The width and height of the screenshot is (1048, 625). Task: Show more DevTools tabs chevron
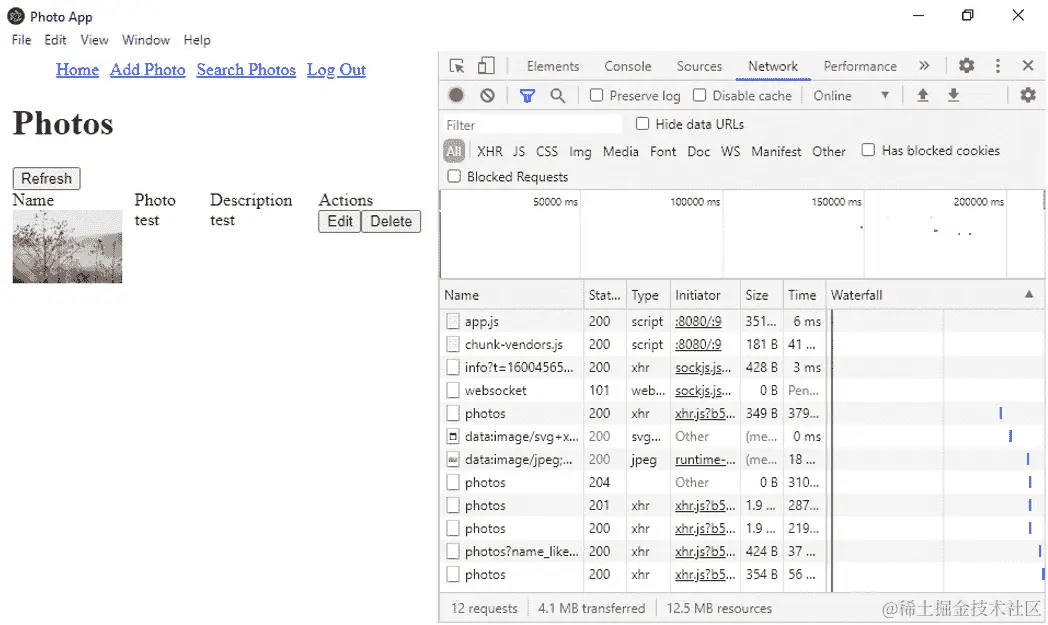[924, 66]
